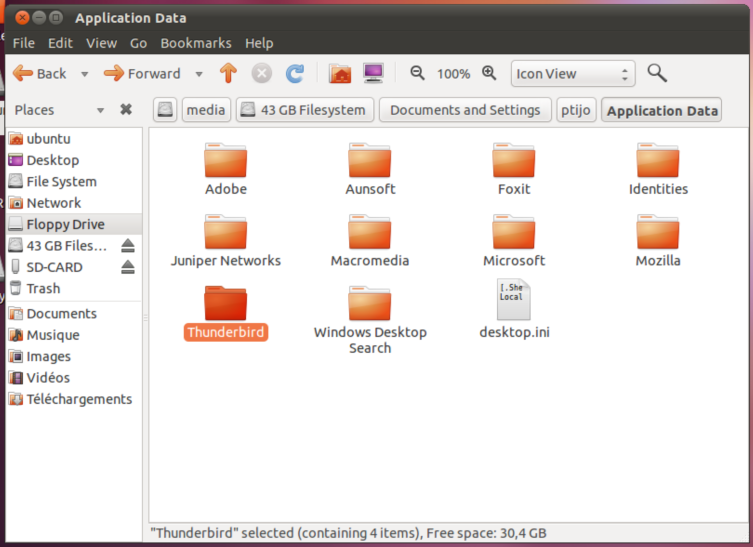753x547 pixels.
Task: Jump to media in the path bar
Action: (206, 110)
